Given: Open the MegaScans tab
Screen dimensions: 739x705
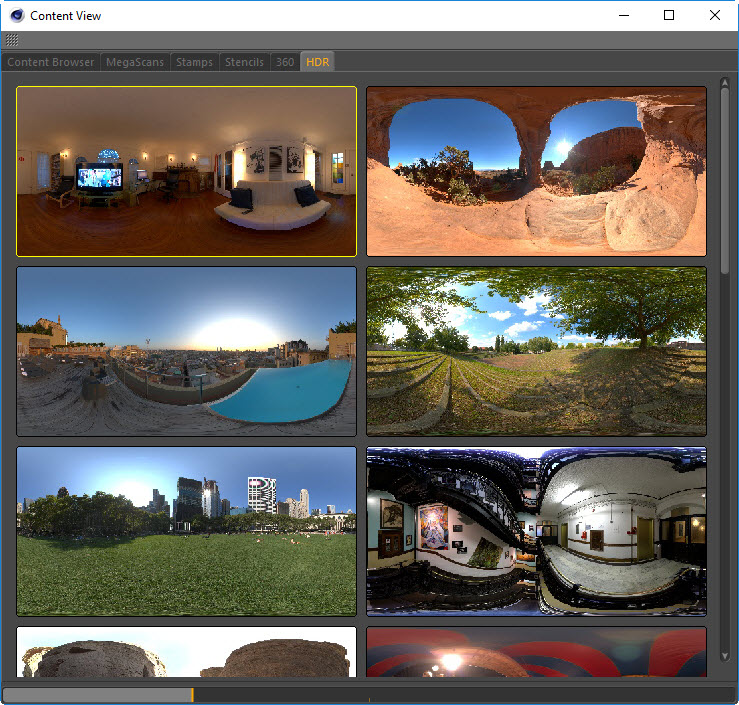Looking at the screenshot, I should pyautogui.click(x=135, y=62).
